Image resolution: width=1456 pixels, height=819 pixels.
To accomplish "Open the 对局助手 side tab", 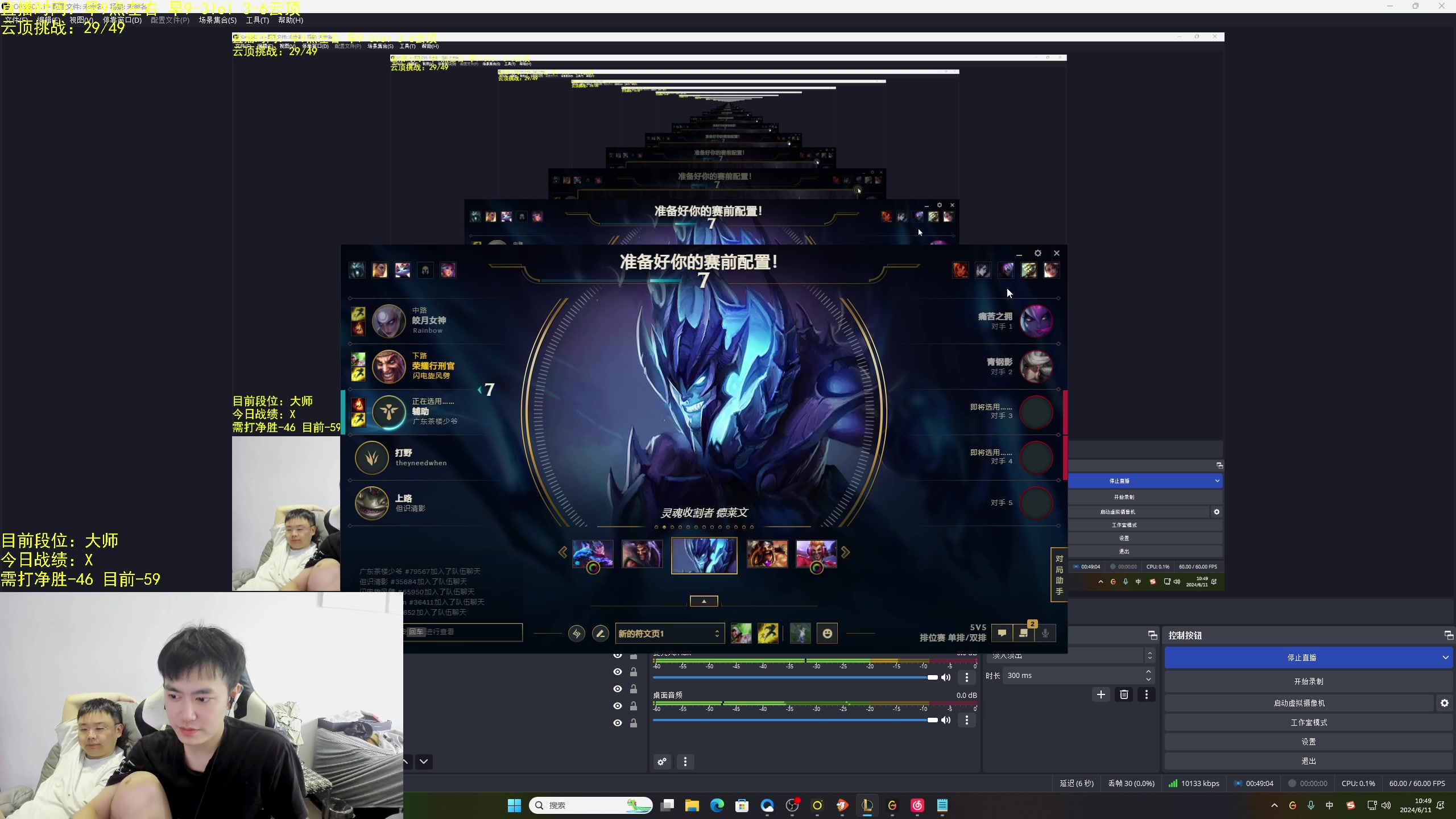I will click(x=1059, y=574).
